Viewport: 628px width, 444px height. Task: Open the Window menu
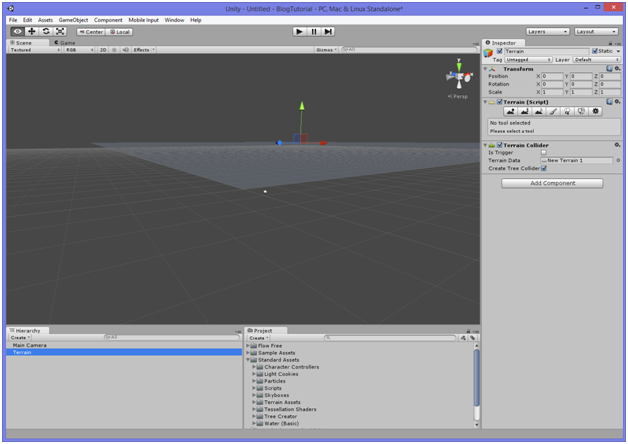click(x=174, y=20)
